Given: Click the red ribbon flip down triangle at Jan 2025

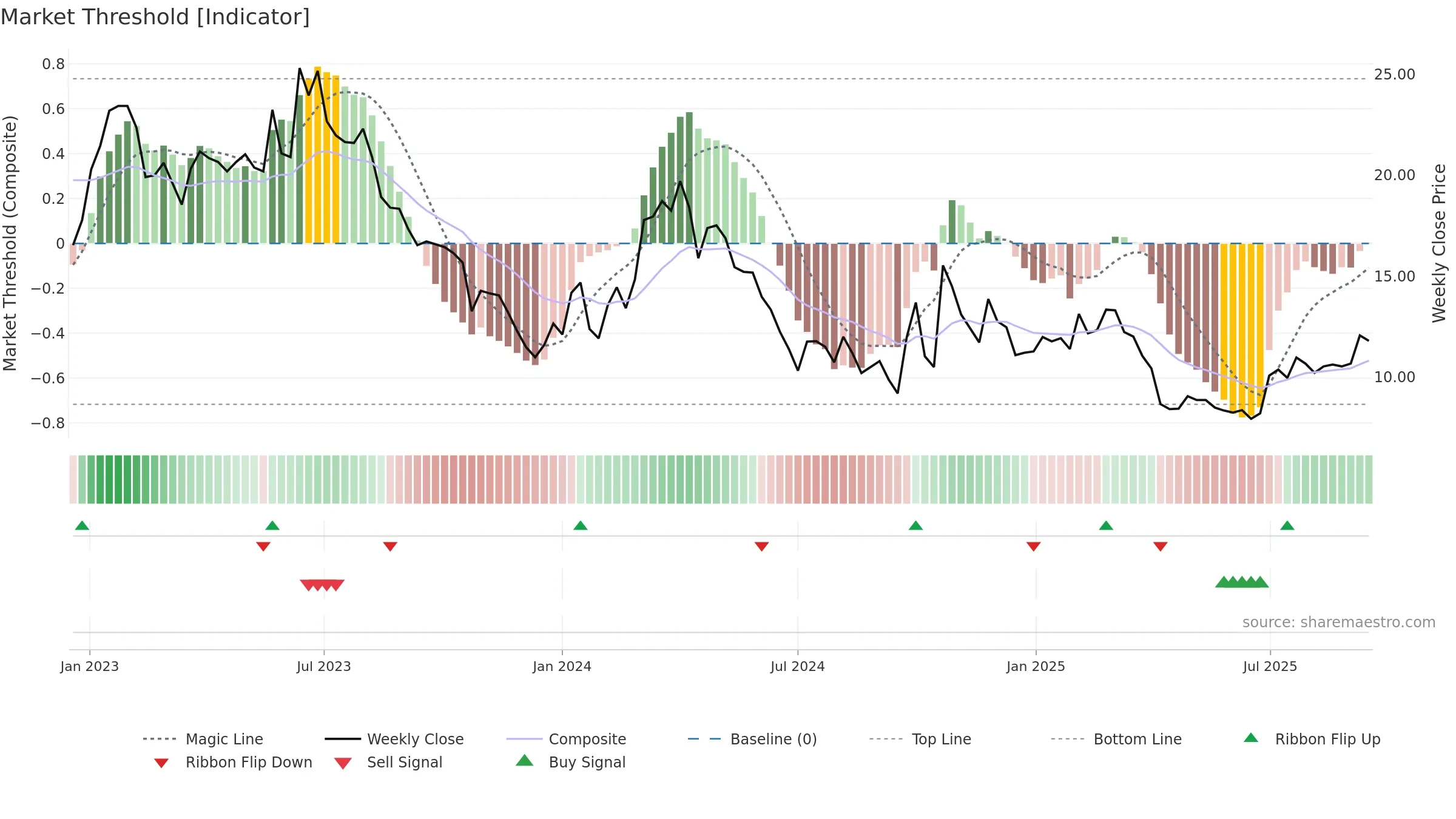Looking at the screenshot, I should 1034,547.
